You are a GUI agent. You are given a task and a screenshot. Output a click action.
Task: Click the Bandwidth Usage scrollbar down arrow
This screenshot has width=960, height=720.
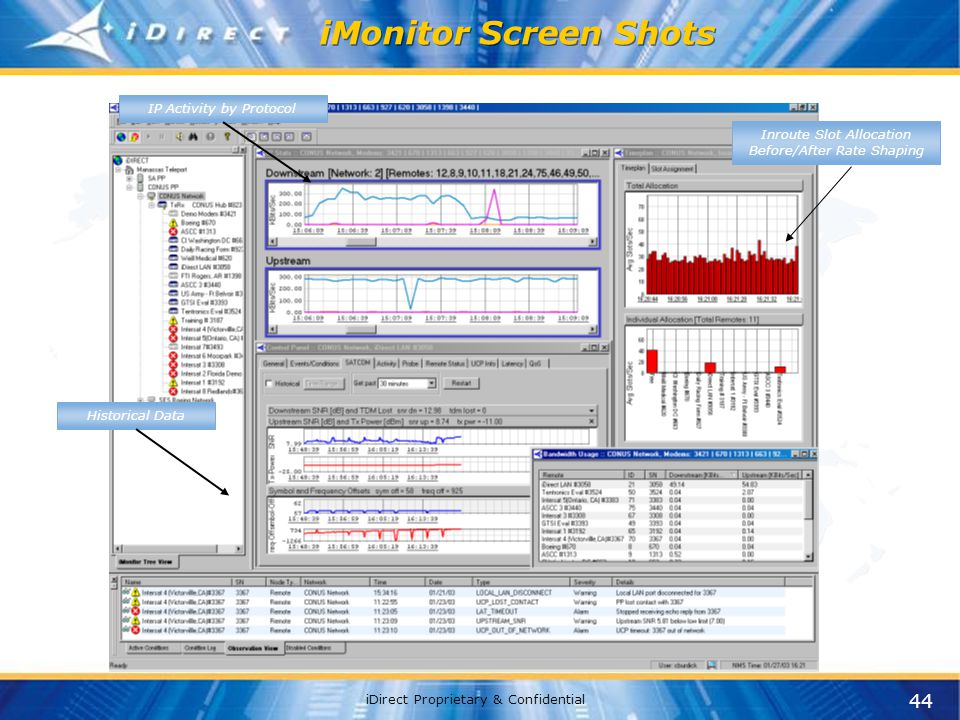point(808,557)
